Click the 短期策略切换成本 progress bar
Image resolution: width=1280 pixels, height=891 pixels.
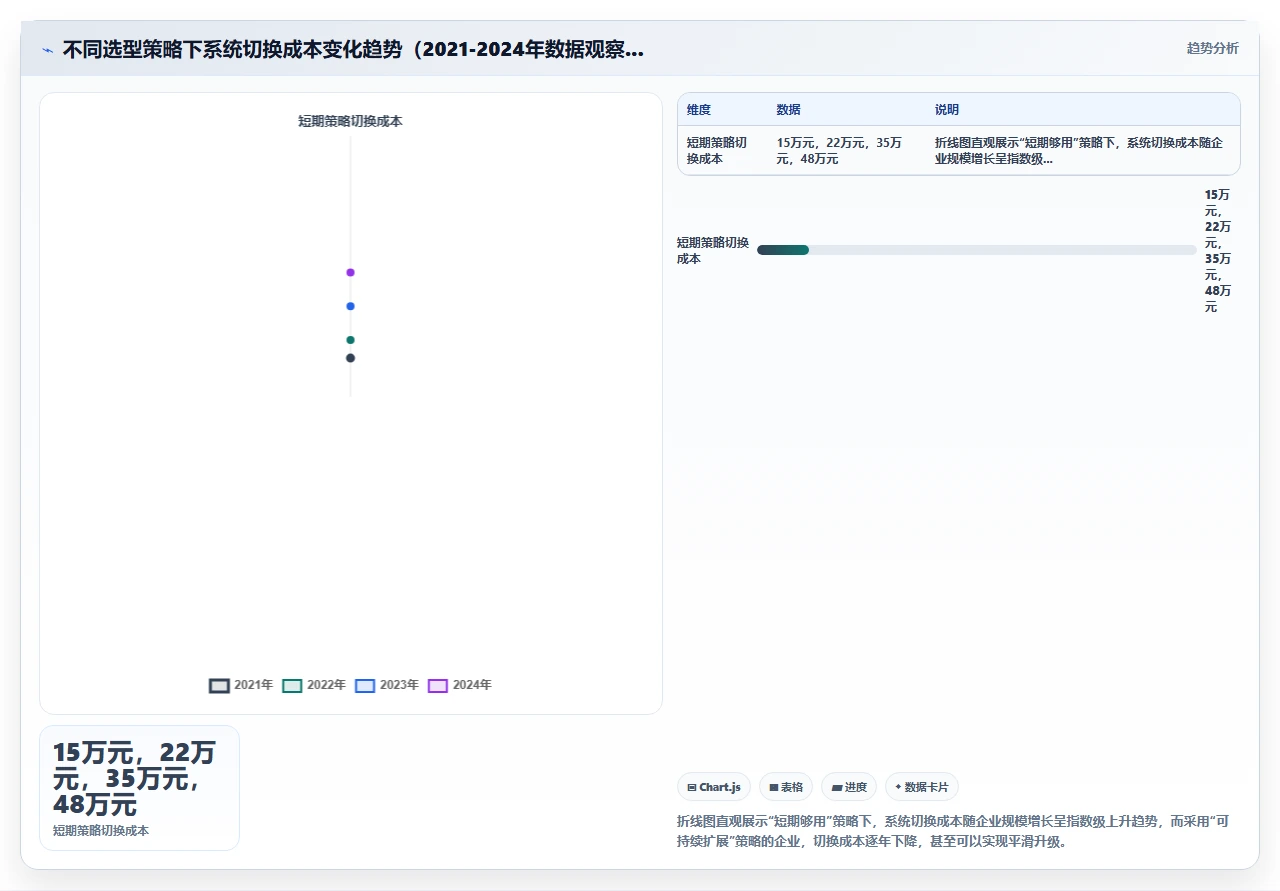976,250
